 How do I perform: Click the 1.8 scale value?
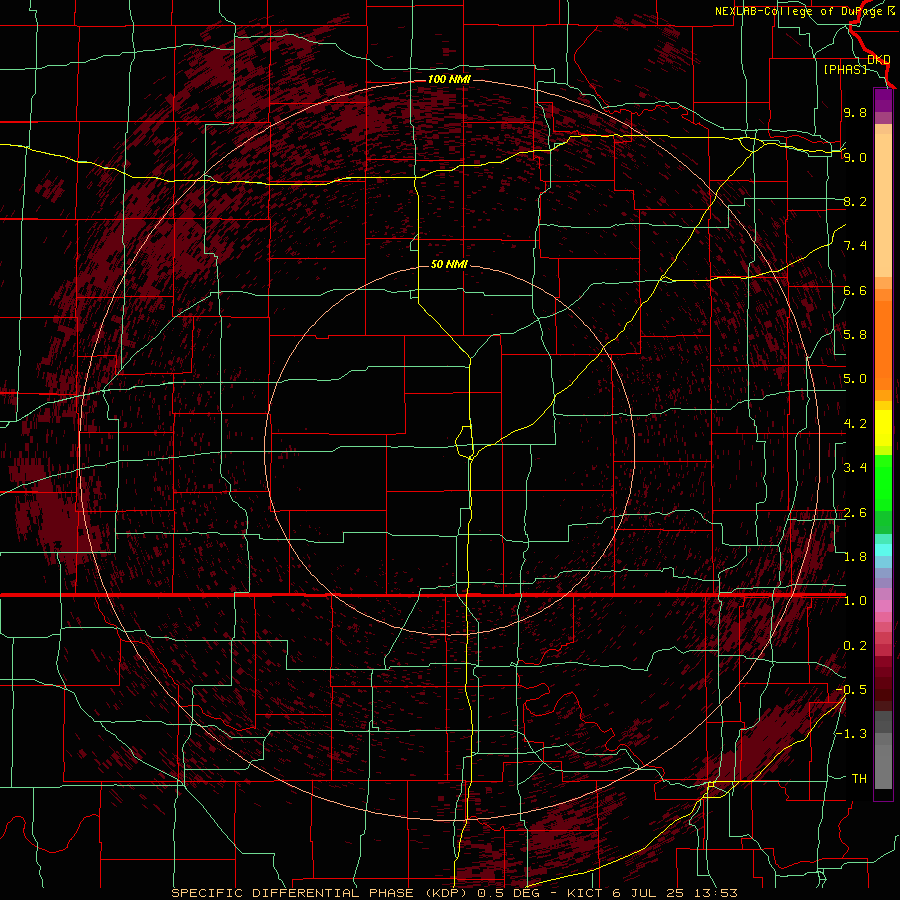click(x=855, y=557)
